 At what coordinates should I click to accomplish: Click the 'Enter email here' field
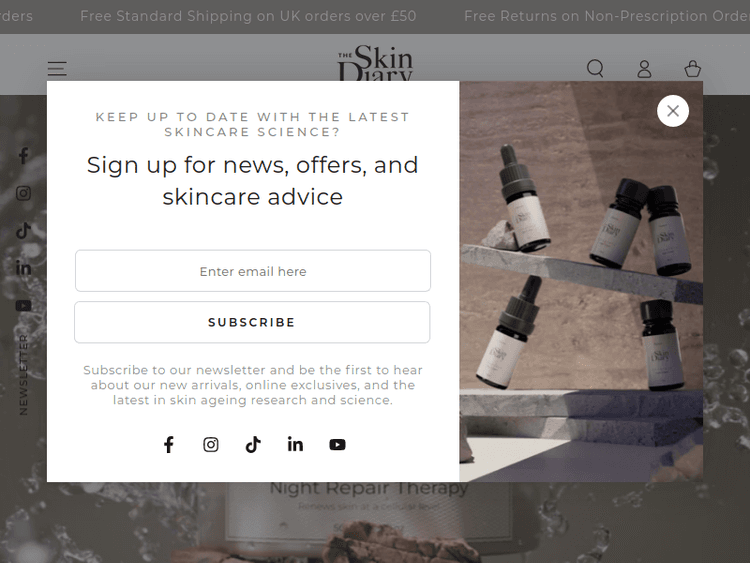point(253,271)
